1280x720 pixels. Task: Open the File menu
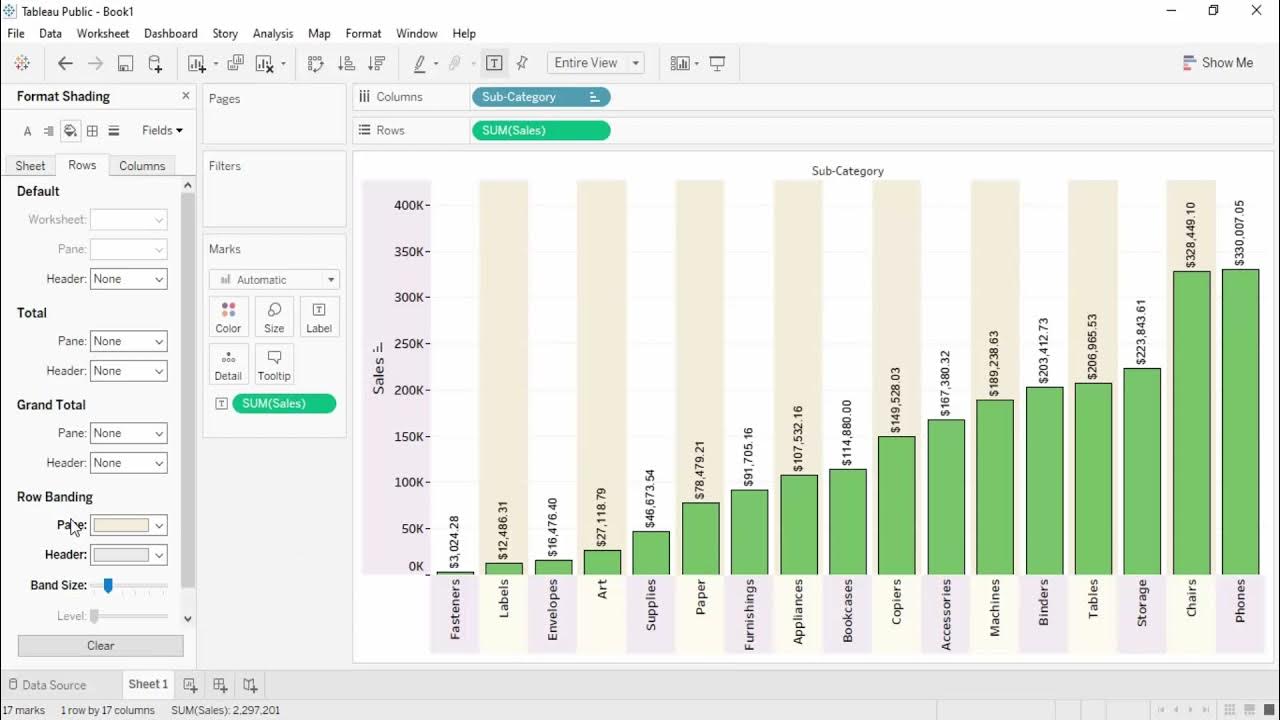16,33
